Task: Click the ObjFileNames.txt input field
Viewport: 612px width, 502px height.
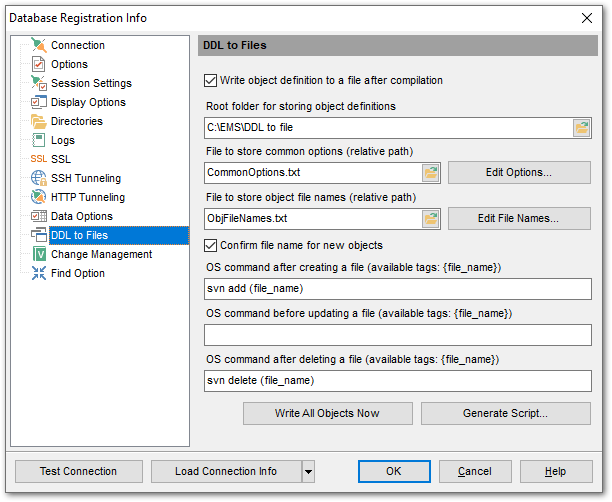Action: point(313,219)
